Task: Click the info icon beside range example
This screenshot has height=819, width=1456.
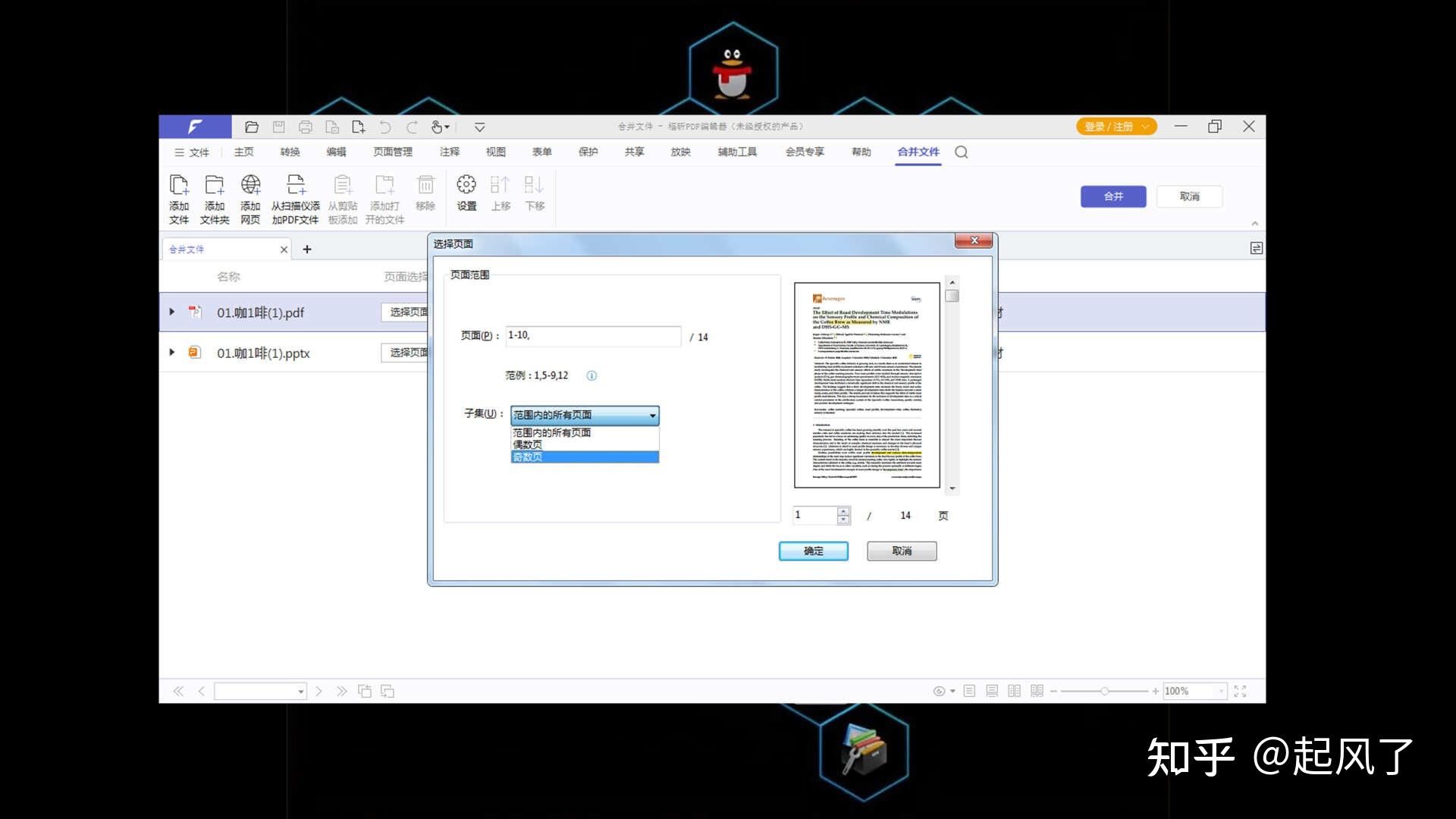Action: (591, 376)
